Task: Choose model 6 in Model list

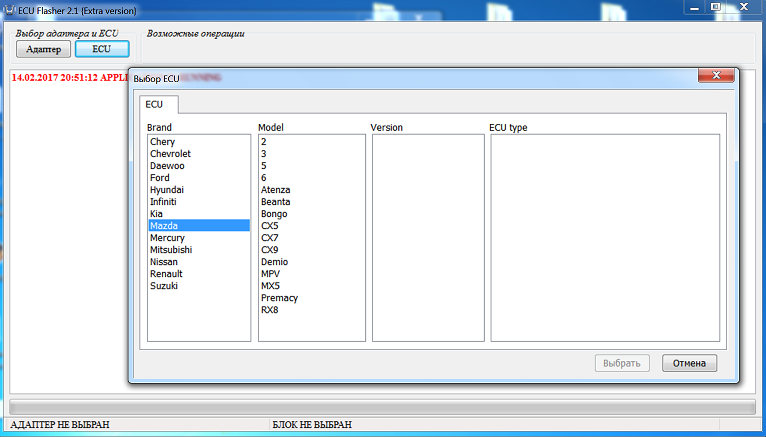Action: pos(312,178)
